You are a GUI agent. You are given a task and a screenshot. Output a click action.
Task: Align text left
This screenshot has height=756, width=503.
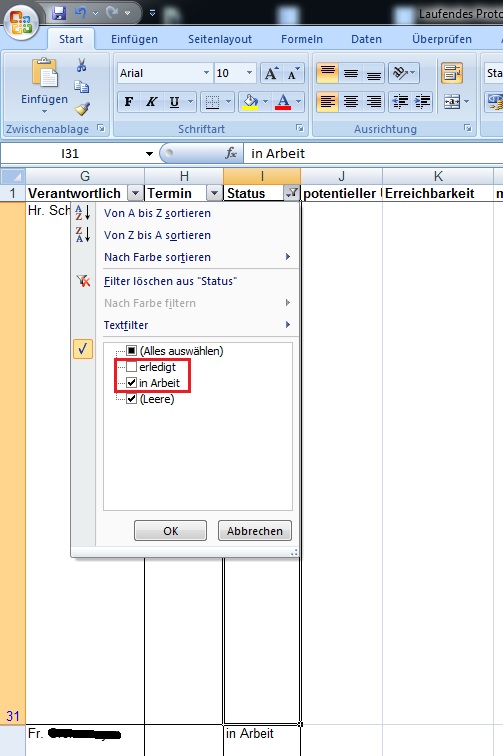pos(327,102)
